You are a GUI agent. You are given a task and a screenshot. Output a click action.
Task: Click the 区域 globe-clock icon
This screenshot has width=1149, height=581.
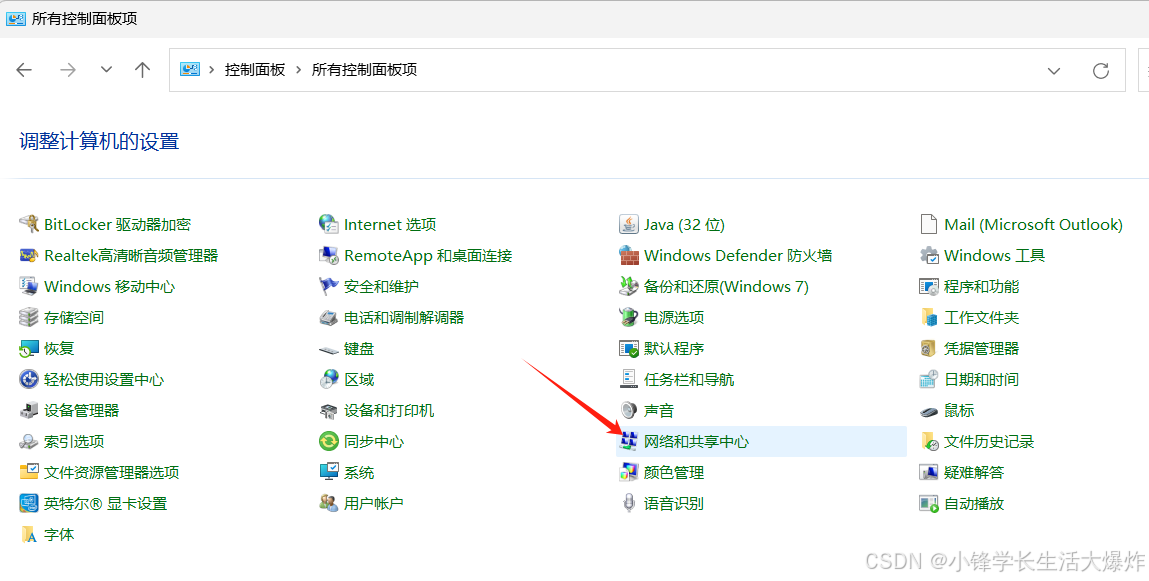tap(328, 380)
